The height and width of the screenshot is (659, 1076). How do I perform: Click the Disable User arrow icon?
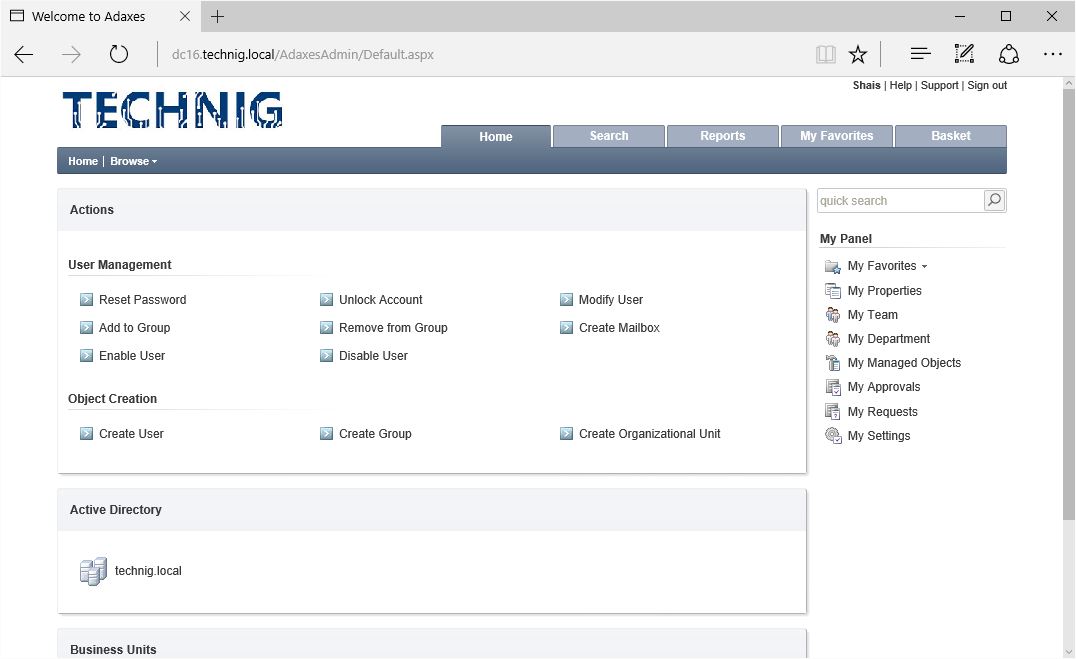327,356
